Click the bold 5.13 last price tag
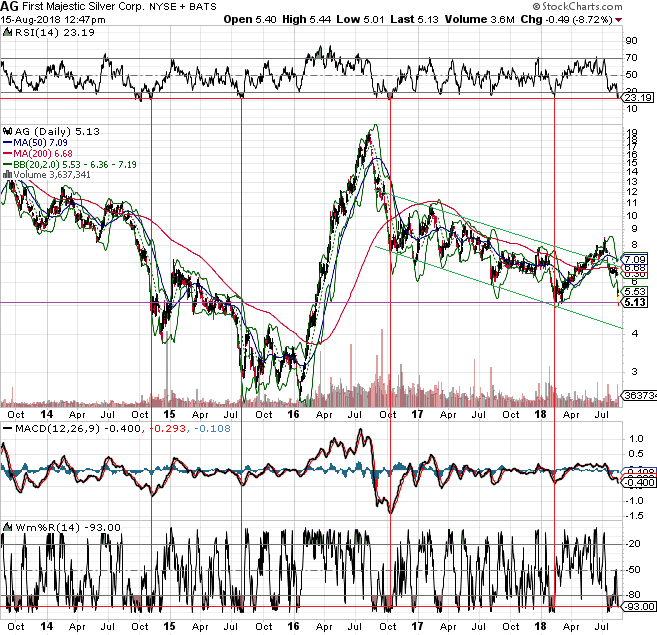 635,302
